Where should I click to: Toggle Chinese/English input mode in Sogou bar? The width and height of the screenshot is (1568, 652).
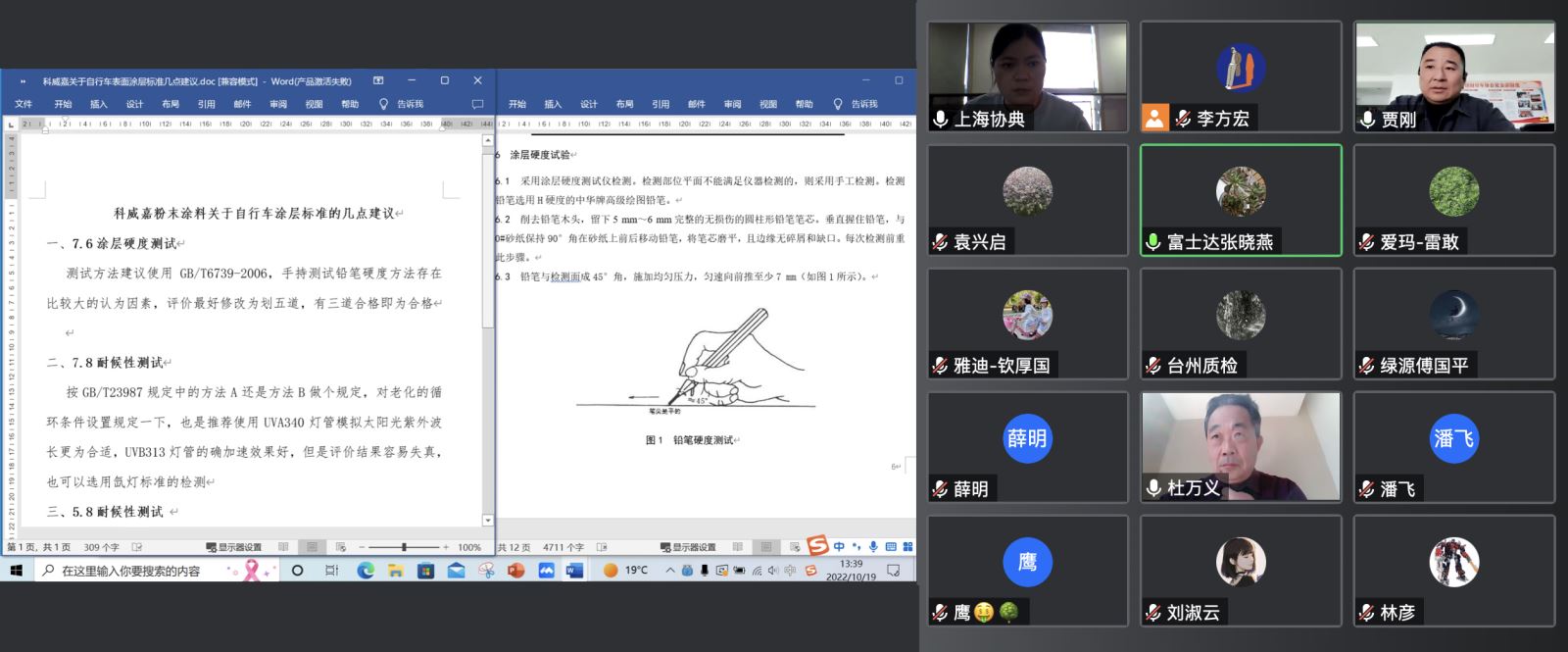(839, 547)
